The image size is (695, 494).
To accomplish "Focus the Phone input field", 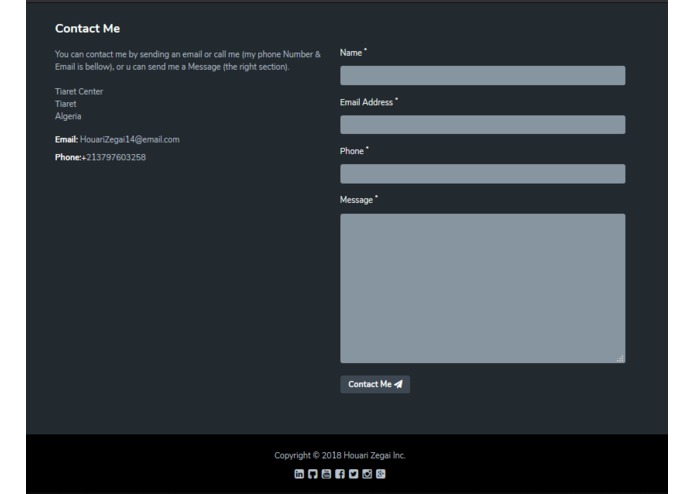I will (483, 174).
